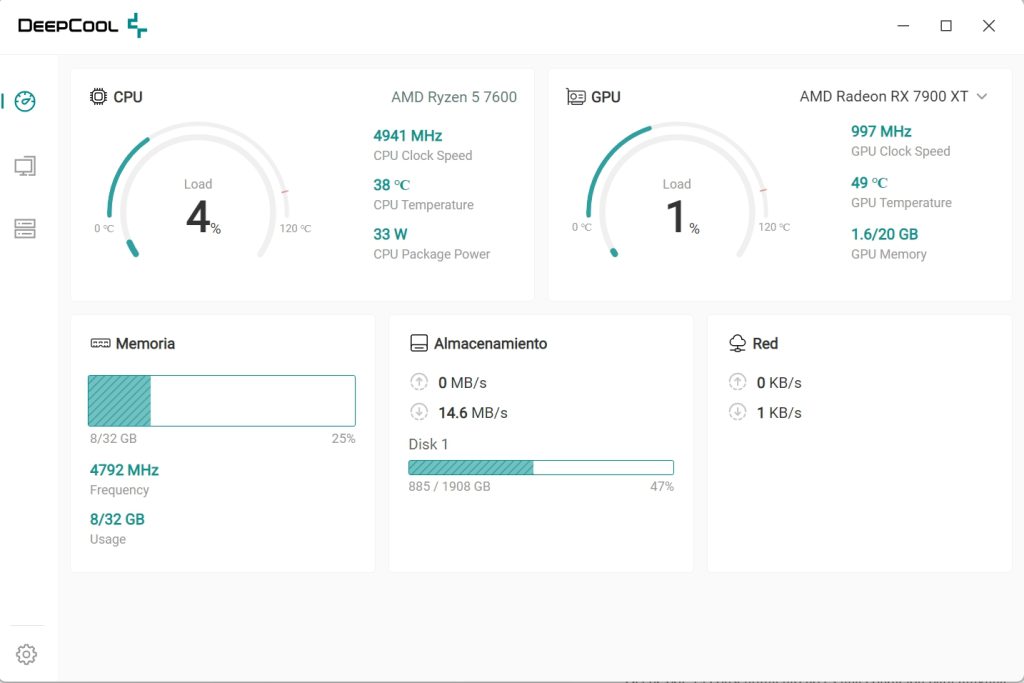
Task: Click the CPU load gauge showing 4%
Action: tap(198, 191)
